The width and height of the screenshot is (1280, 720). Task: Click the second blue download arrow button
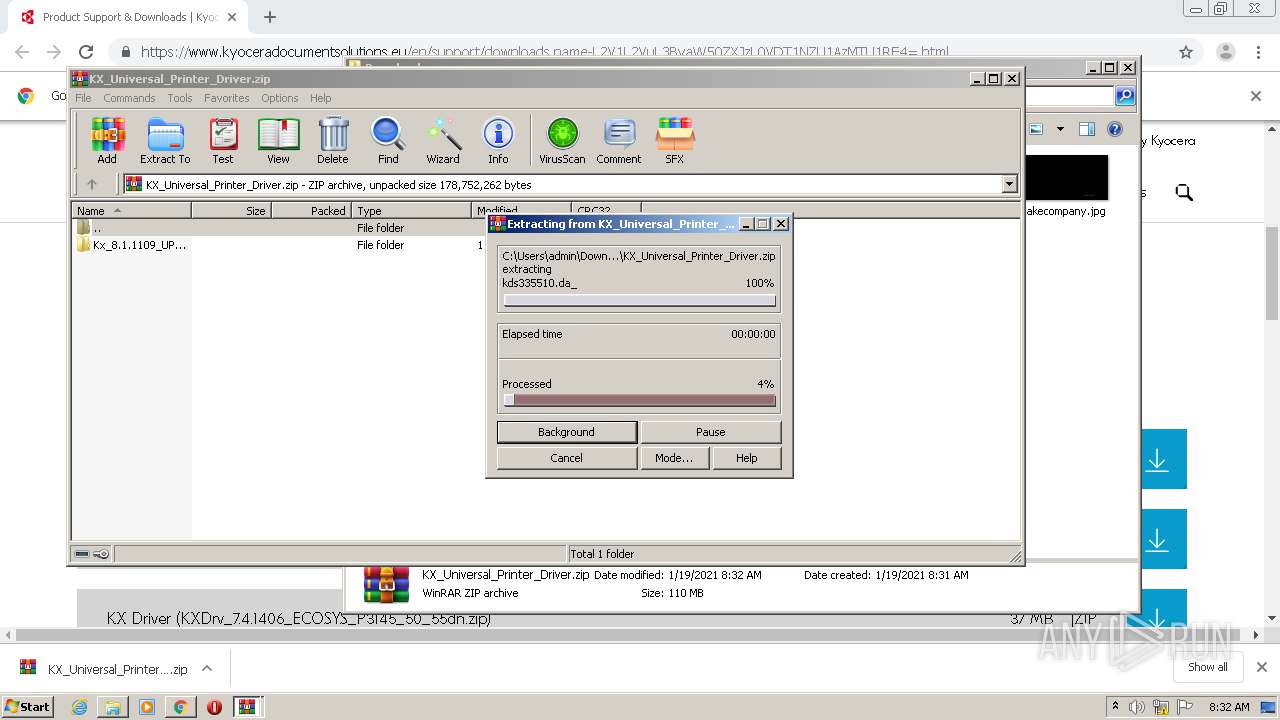(x=1158, y=539)
